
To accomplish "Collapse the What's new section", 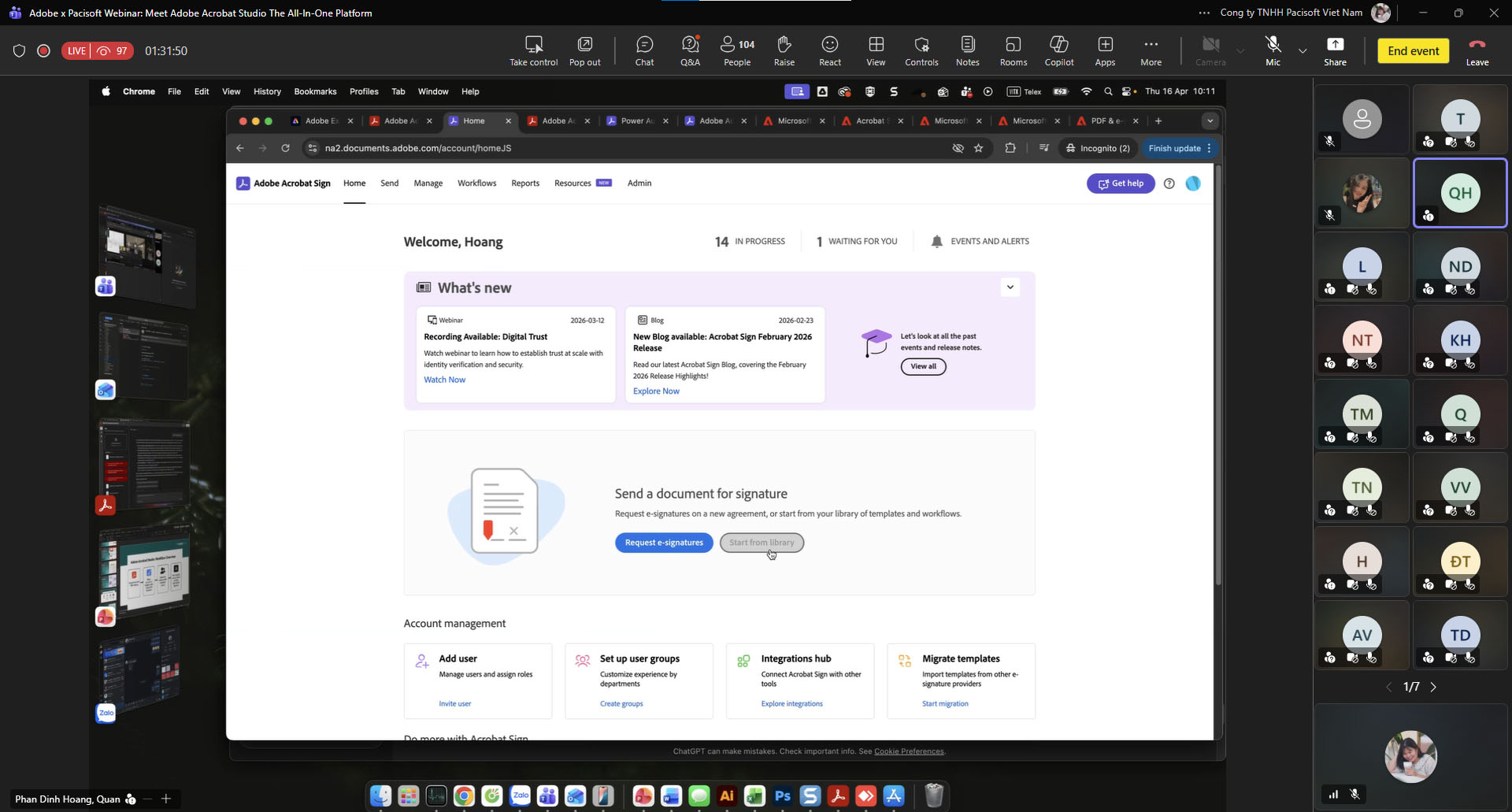I will pyautogui.click(x=1010, y=287).
